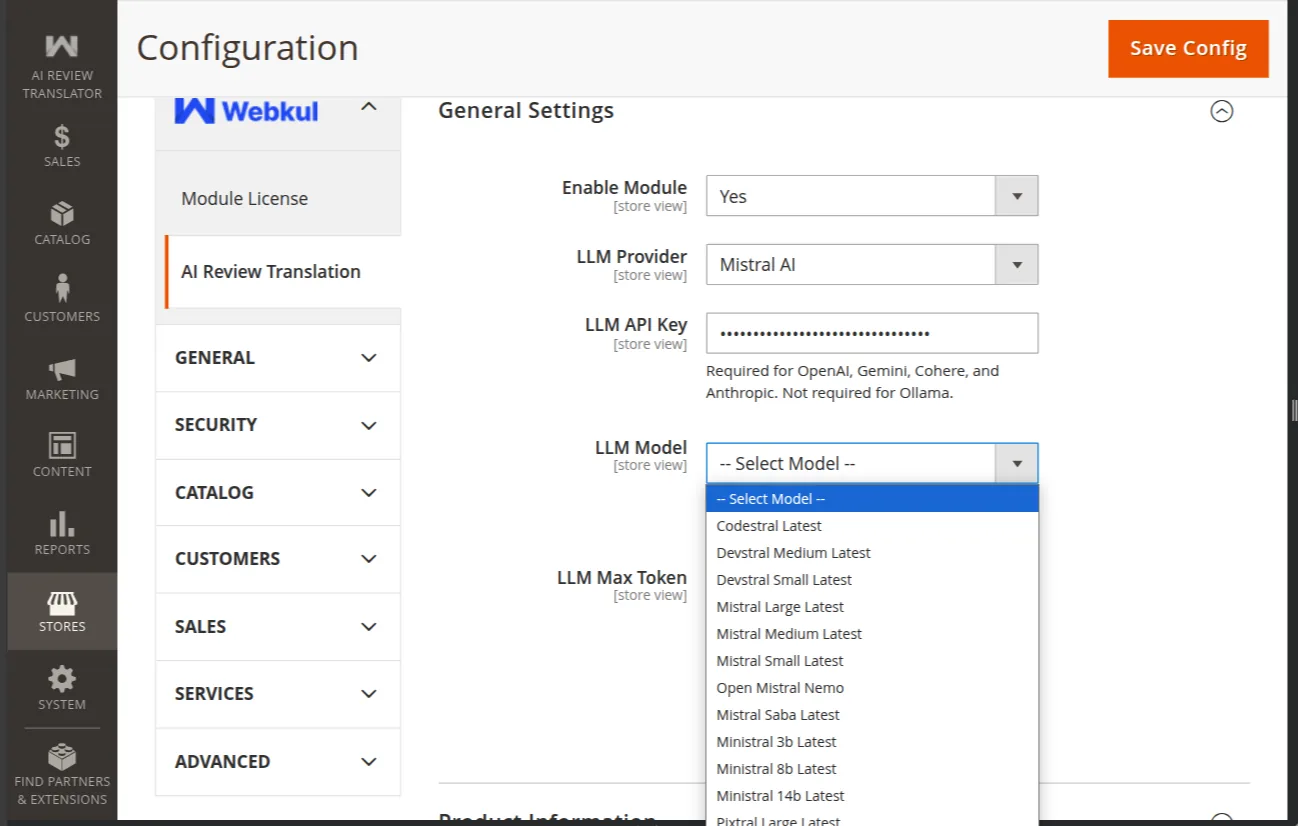Focus the LLM API Key field
1298x826 pixels.
[872, 333]
